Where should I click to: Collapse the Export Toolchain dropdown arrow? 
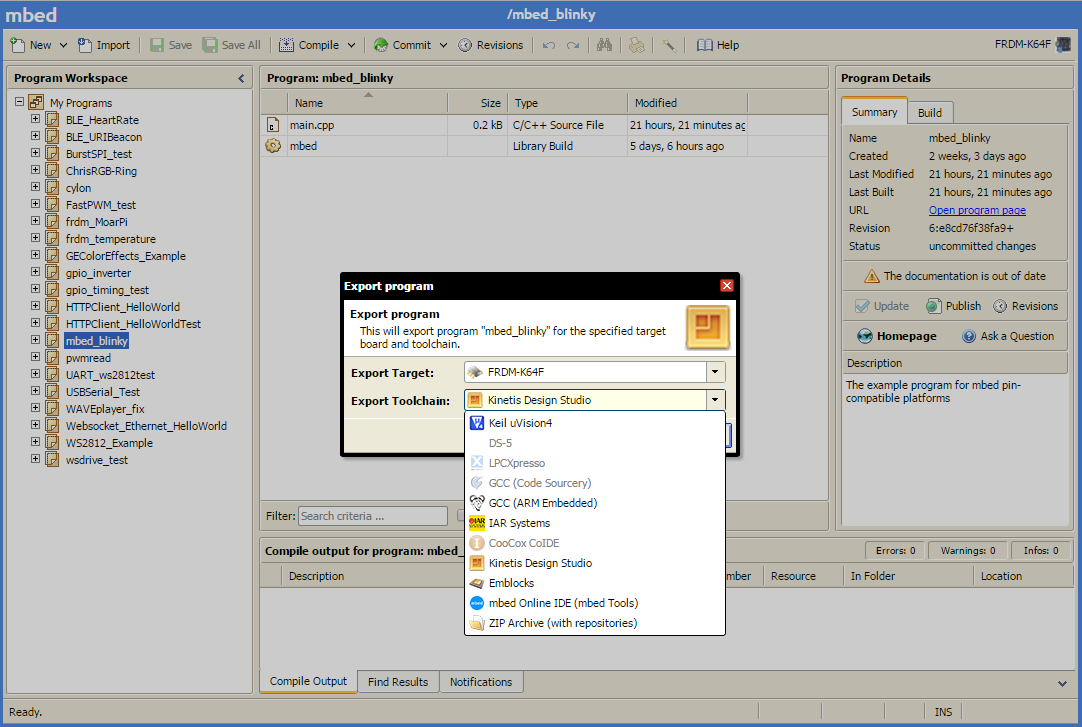[x=715, y=400]
